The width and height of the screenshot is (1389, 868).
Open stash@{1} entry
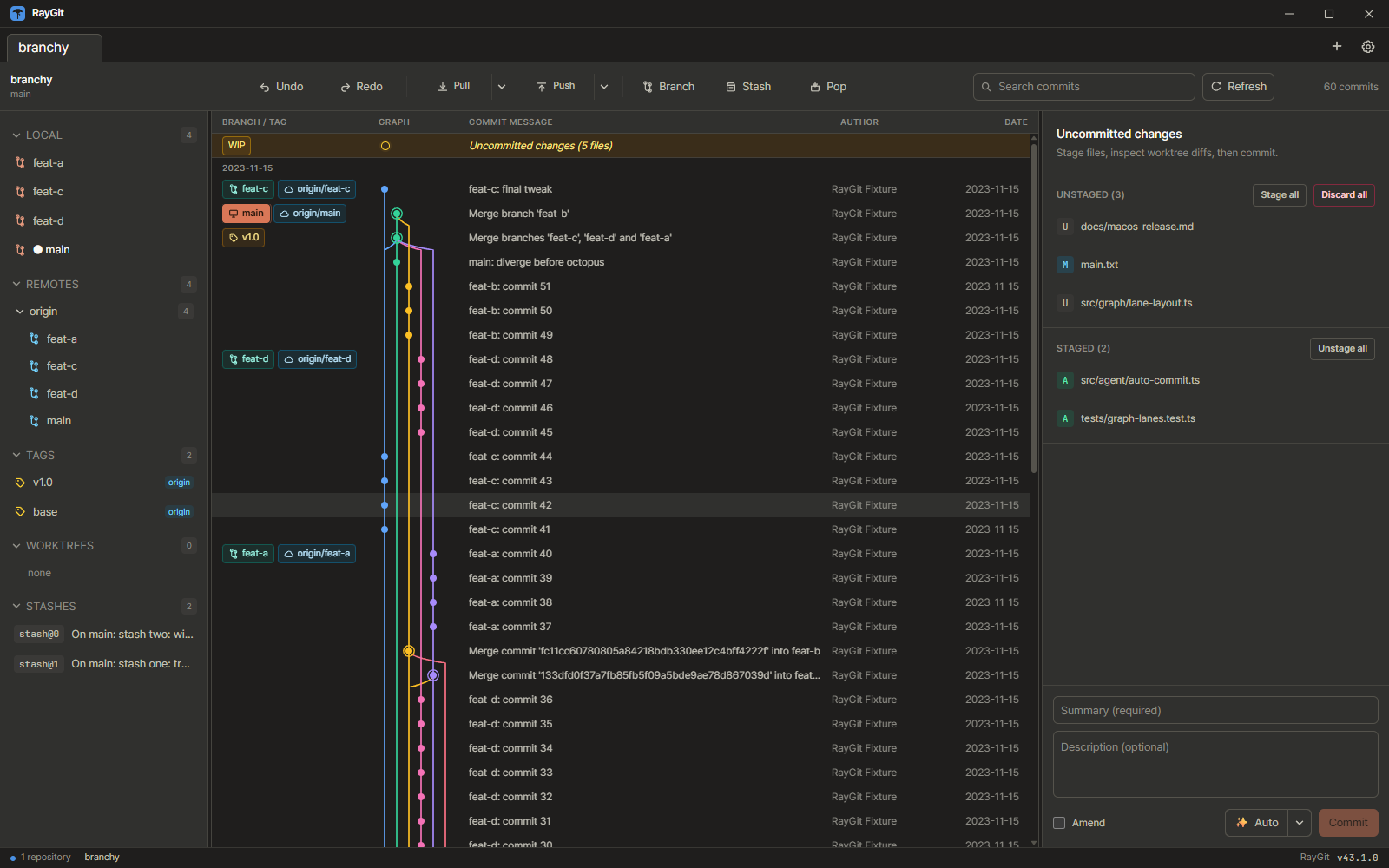pyautogui.click(x=104, y=664)
